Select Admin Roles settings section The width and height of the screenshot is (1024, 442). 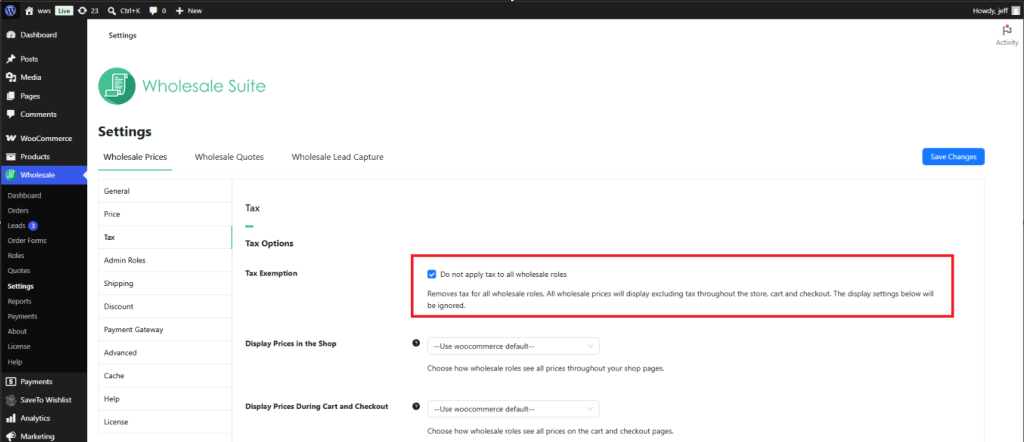pos(165,260)
